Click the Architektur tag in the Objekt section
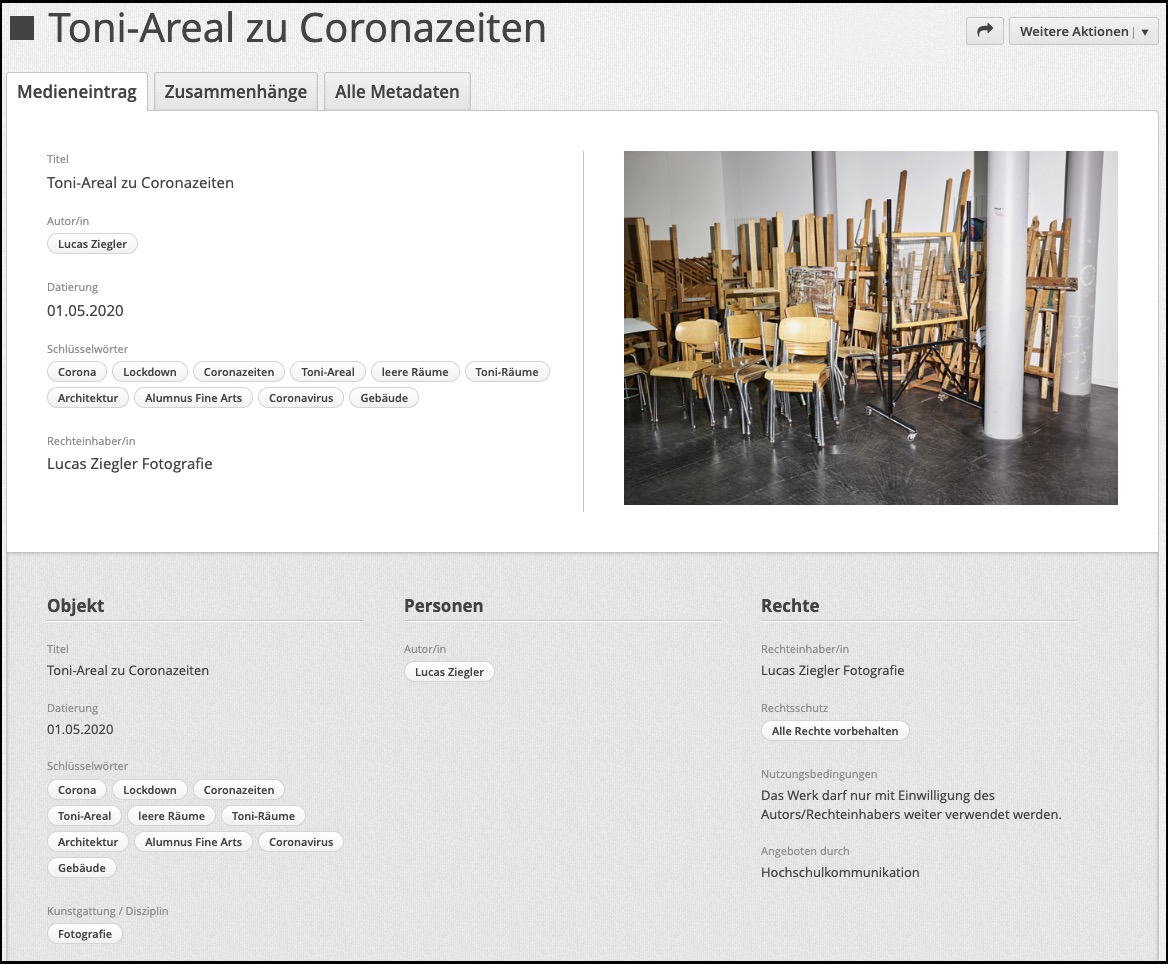The height and width of the screenshot is (964, 1168). (x=88, y=842)
